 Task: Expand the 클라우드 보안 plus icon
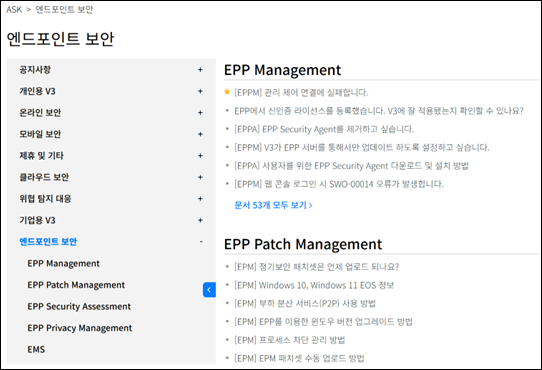(200, 177)
